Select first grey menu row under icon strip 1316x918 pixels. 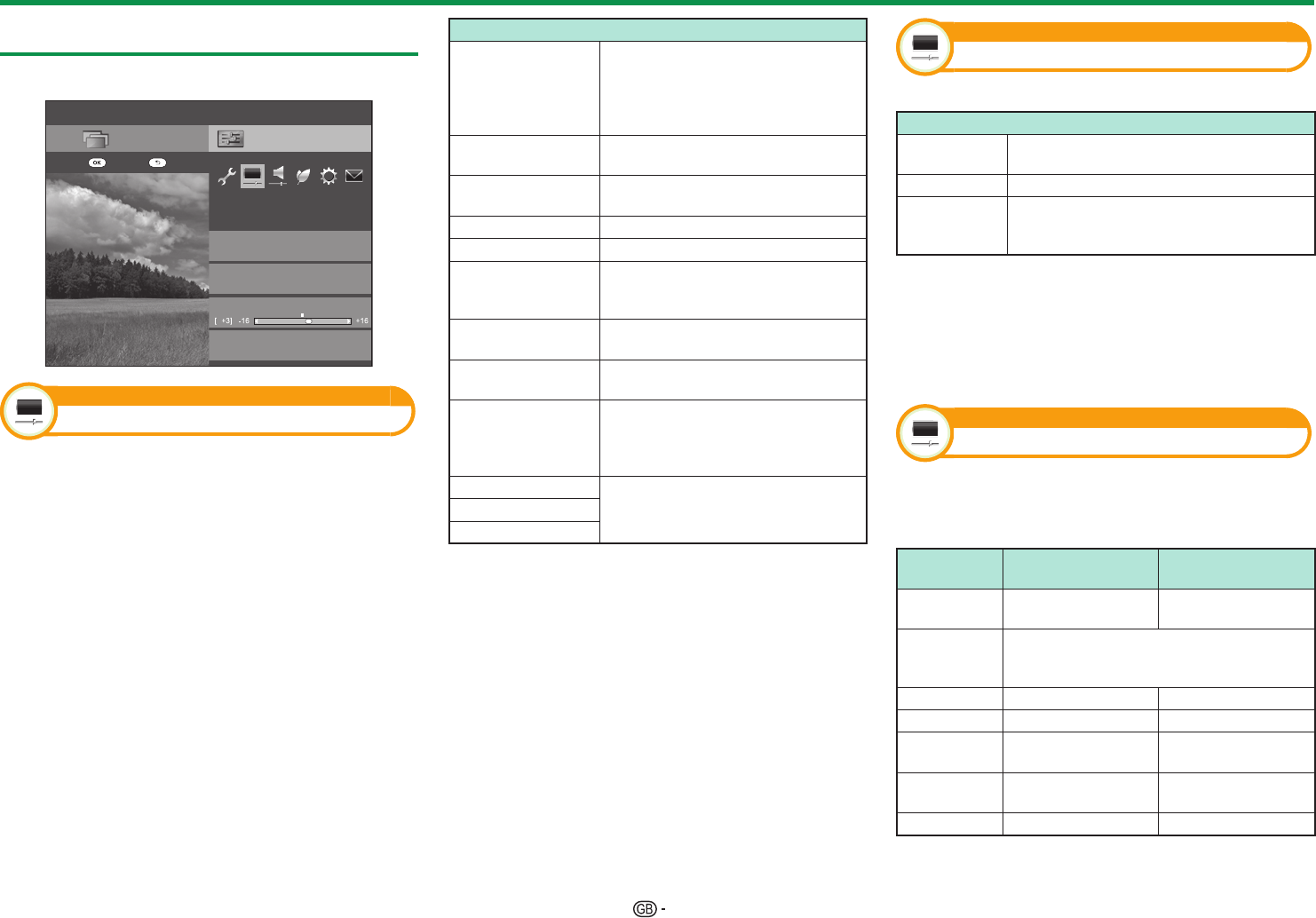pos(290,246)
